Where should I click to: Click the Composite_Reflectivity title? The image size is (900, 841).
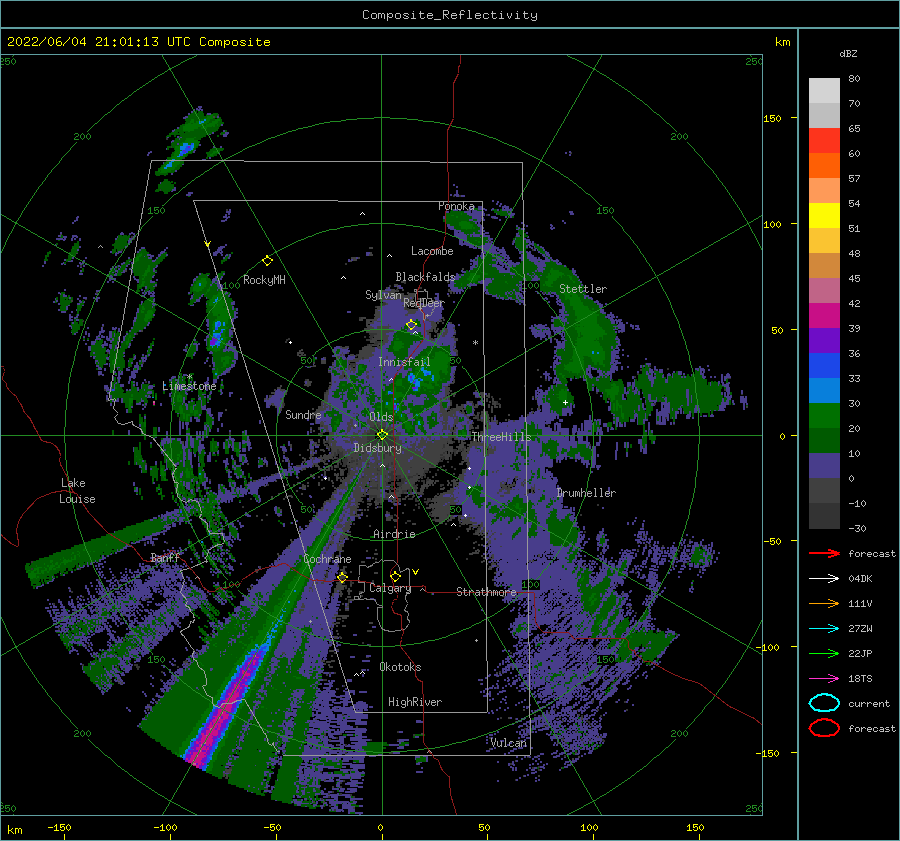[x=450, y=15]
